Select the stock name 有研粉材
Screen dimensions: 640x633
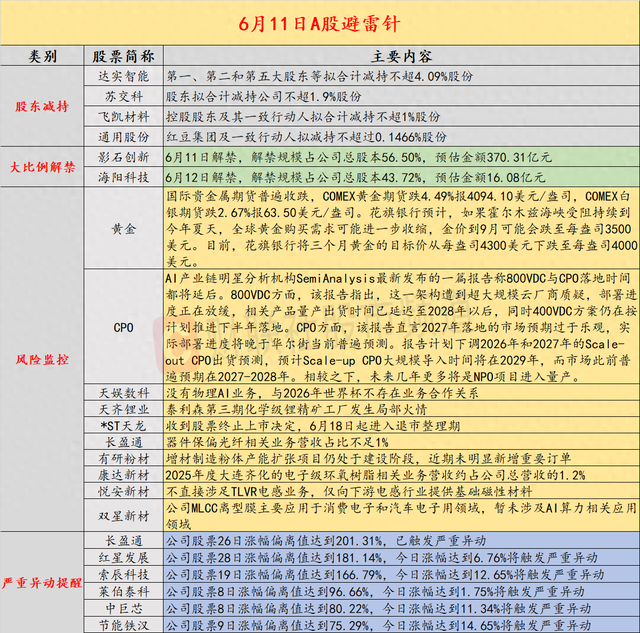pos(123,458)
